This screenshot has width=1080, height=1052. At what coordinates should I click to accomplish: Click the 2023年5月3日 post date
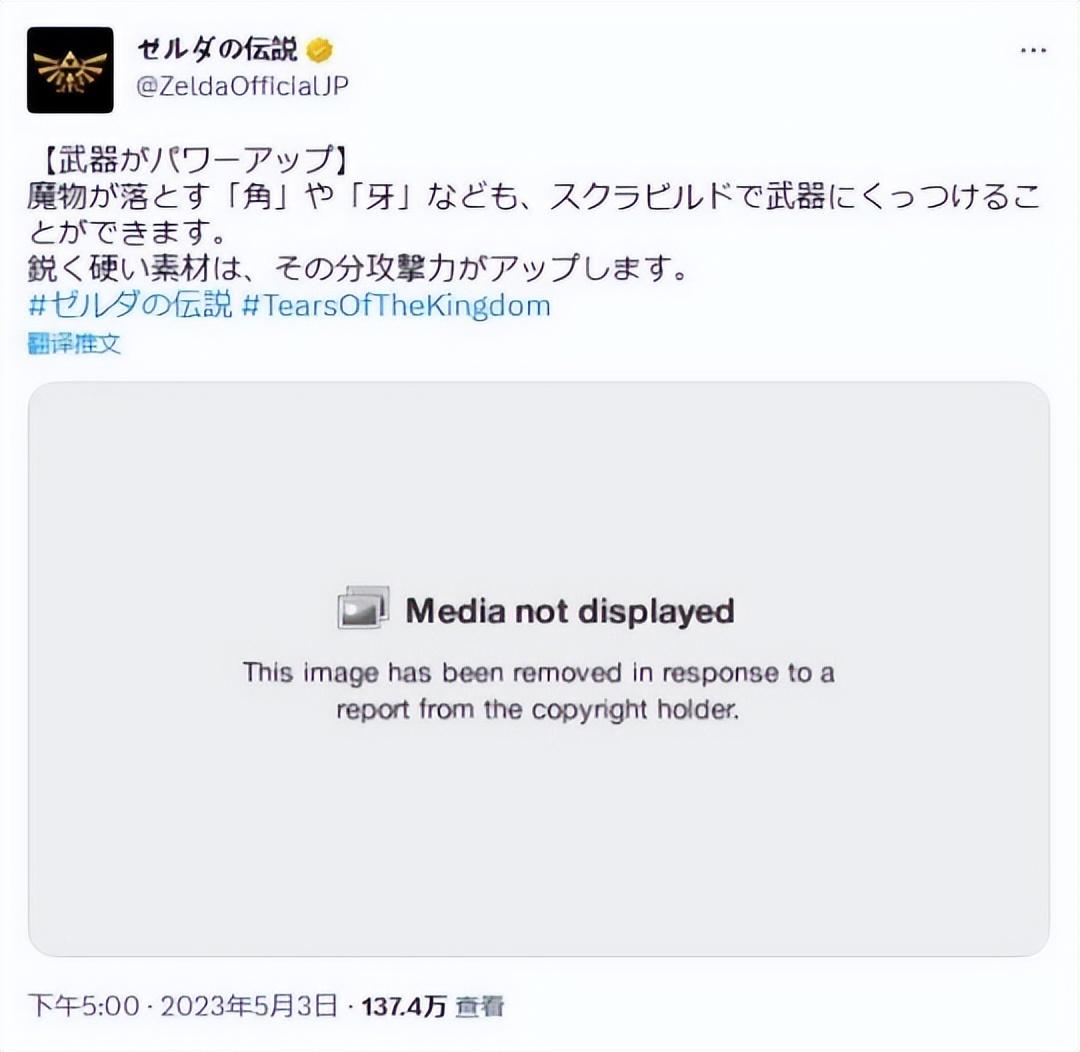click(x=249, y=1006)
